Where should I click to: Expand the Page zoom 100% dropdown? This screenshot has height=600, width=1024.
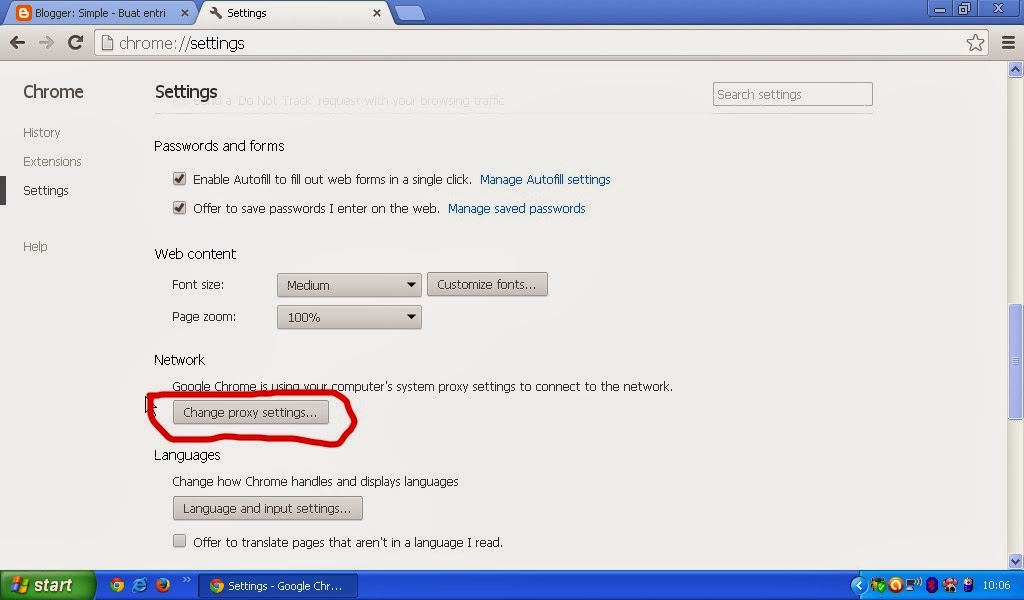click(349, 317)
